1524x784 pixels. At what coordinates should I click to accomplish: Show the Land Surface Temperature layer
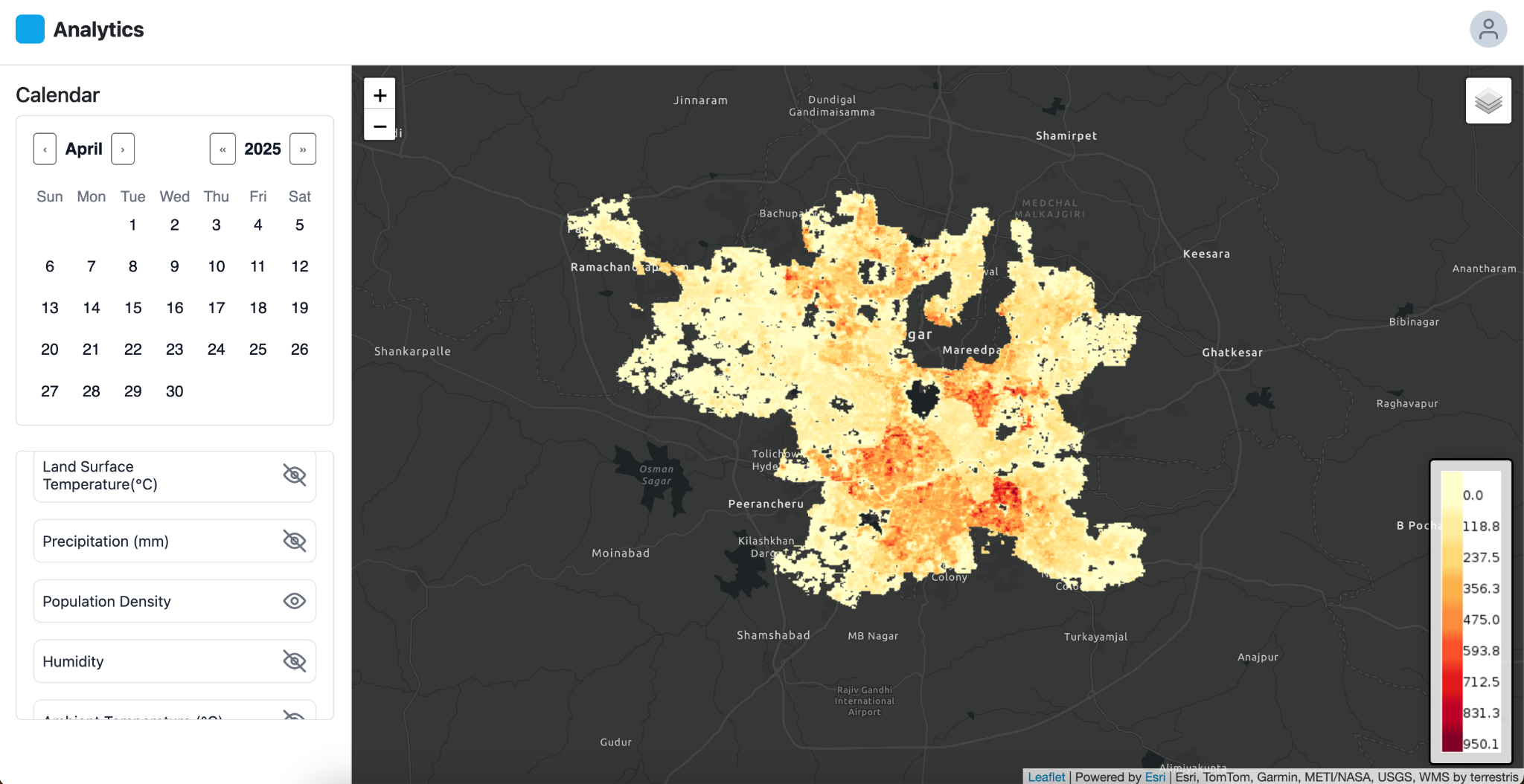click(x=294, y=475)
